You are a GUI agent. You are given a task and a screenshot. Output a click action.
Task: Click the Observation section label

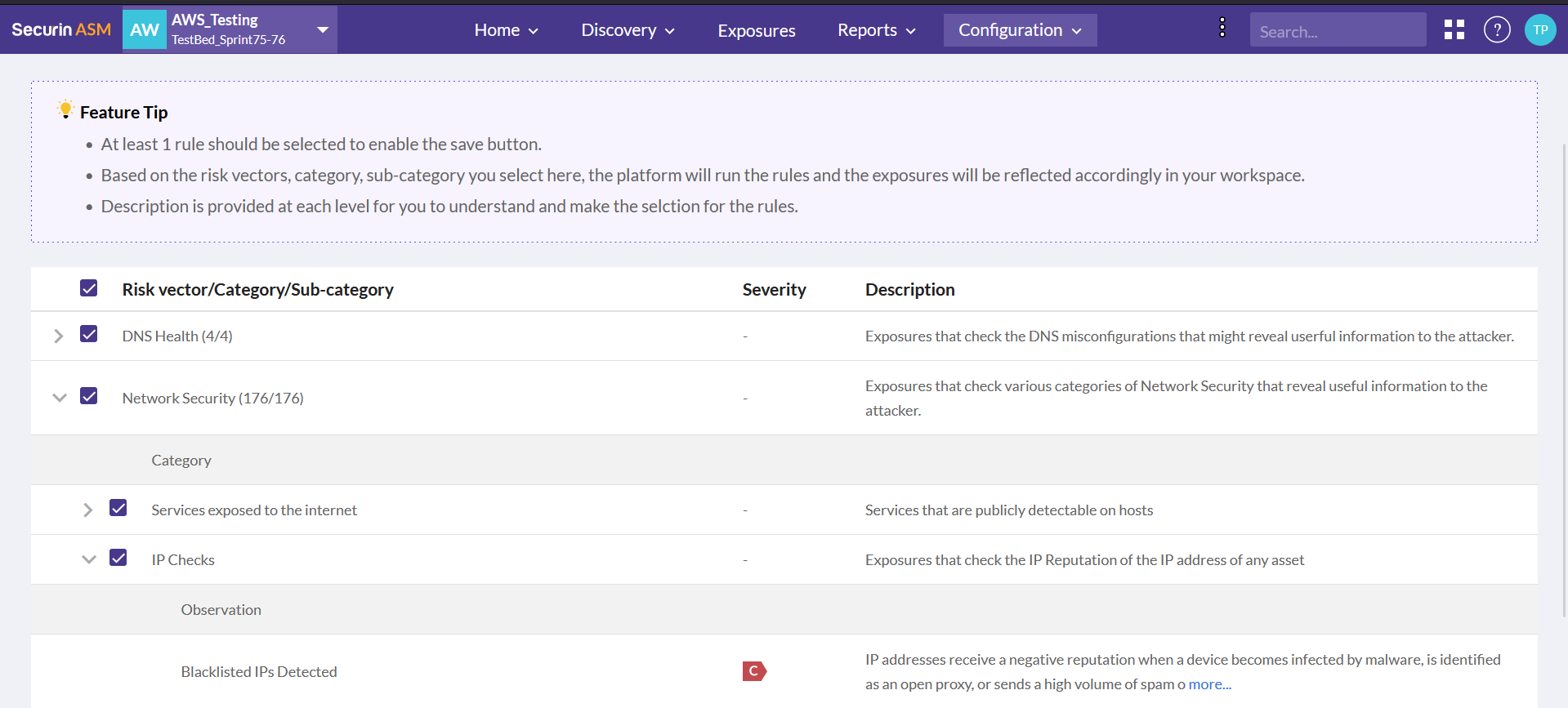pyautogui.click(x=221, y=609)
